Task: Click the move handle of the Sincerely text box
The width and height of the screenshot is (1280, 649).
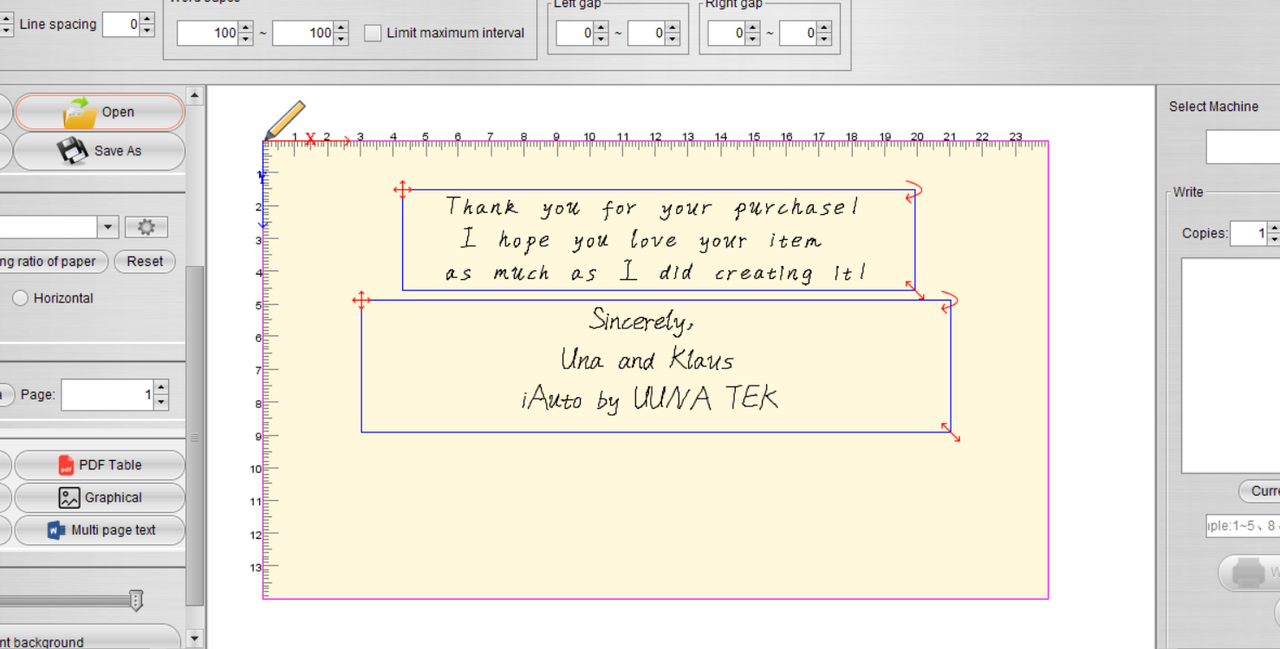Action: [362, 299]
